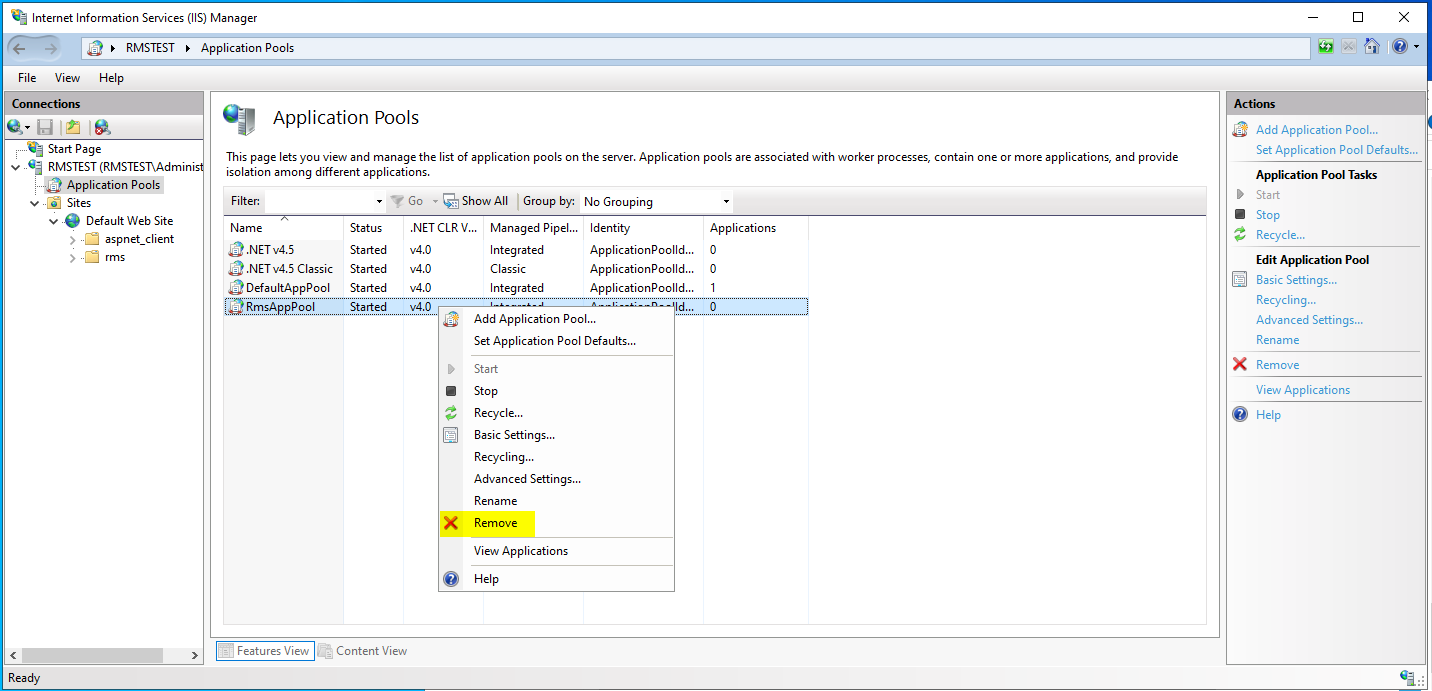Click the Add Application Pool icon in Actions pane
The height and width of the screenshot is (691, 1432).
(1240, 130)
